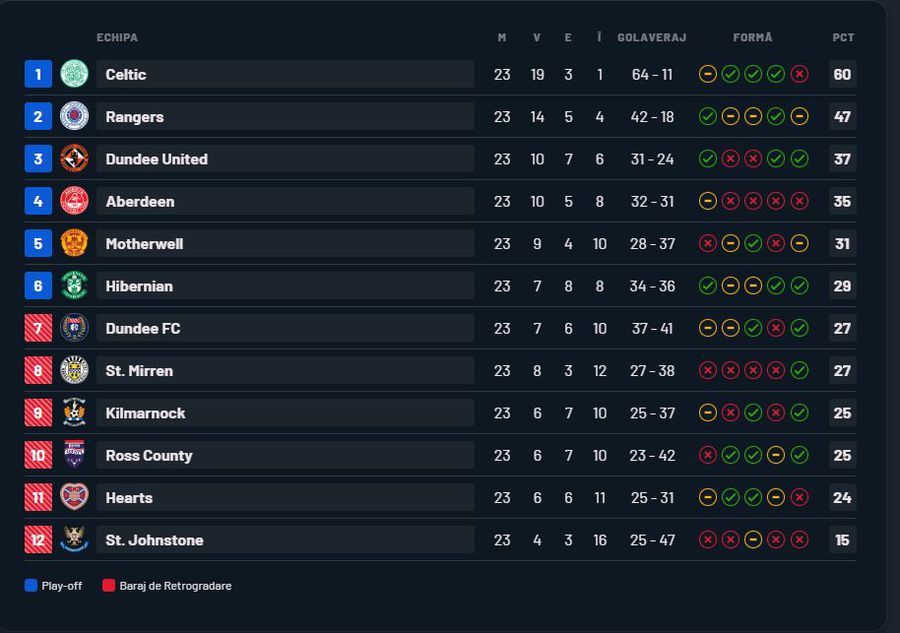The image size is (900, 633).
Task: Click the Celtic club crest icon
Action: [74, 74]
